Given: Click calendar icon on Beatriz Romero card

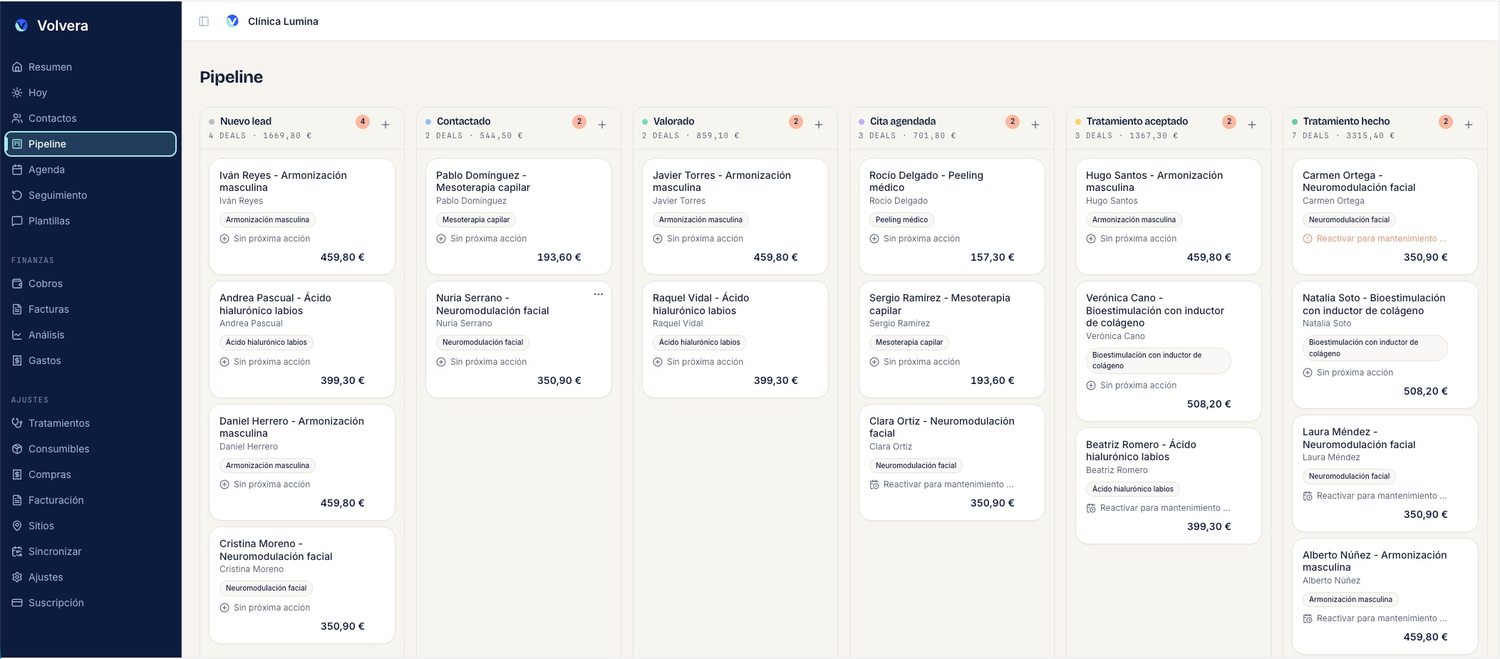Looking at the screenshot, I should point(1091,508).
